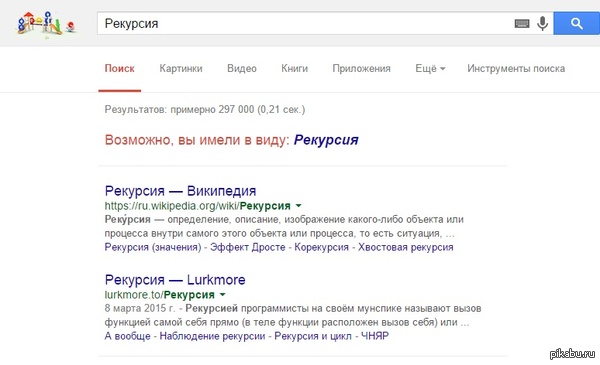This screenshot has height=365, width=600.
Task: Open the Рекурсия — Википедия result
Action: pyautogui.click(x=181, y=191)
